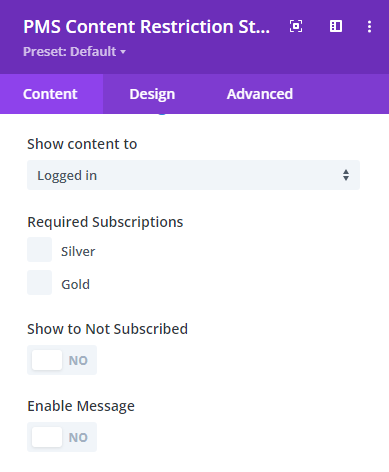Click the Required Subscriptions label
389x472 pixels.
point(105,222)
